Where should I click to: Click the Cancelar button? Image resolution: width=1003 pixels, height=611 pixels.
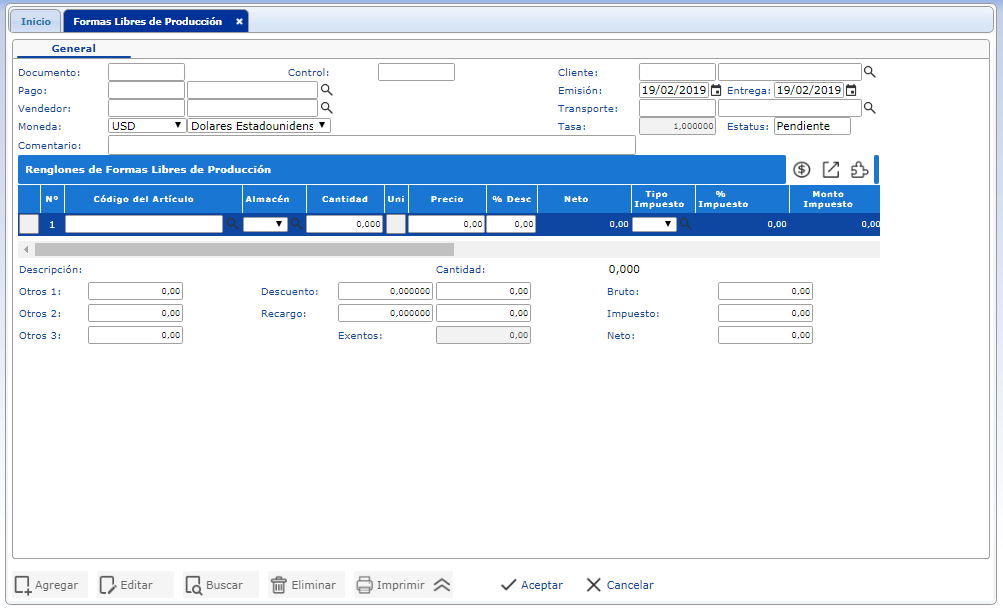620,585
